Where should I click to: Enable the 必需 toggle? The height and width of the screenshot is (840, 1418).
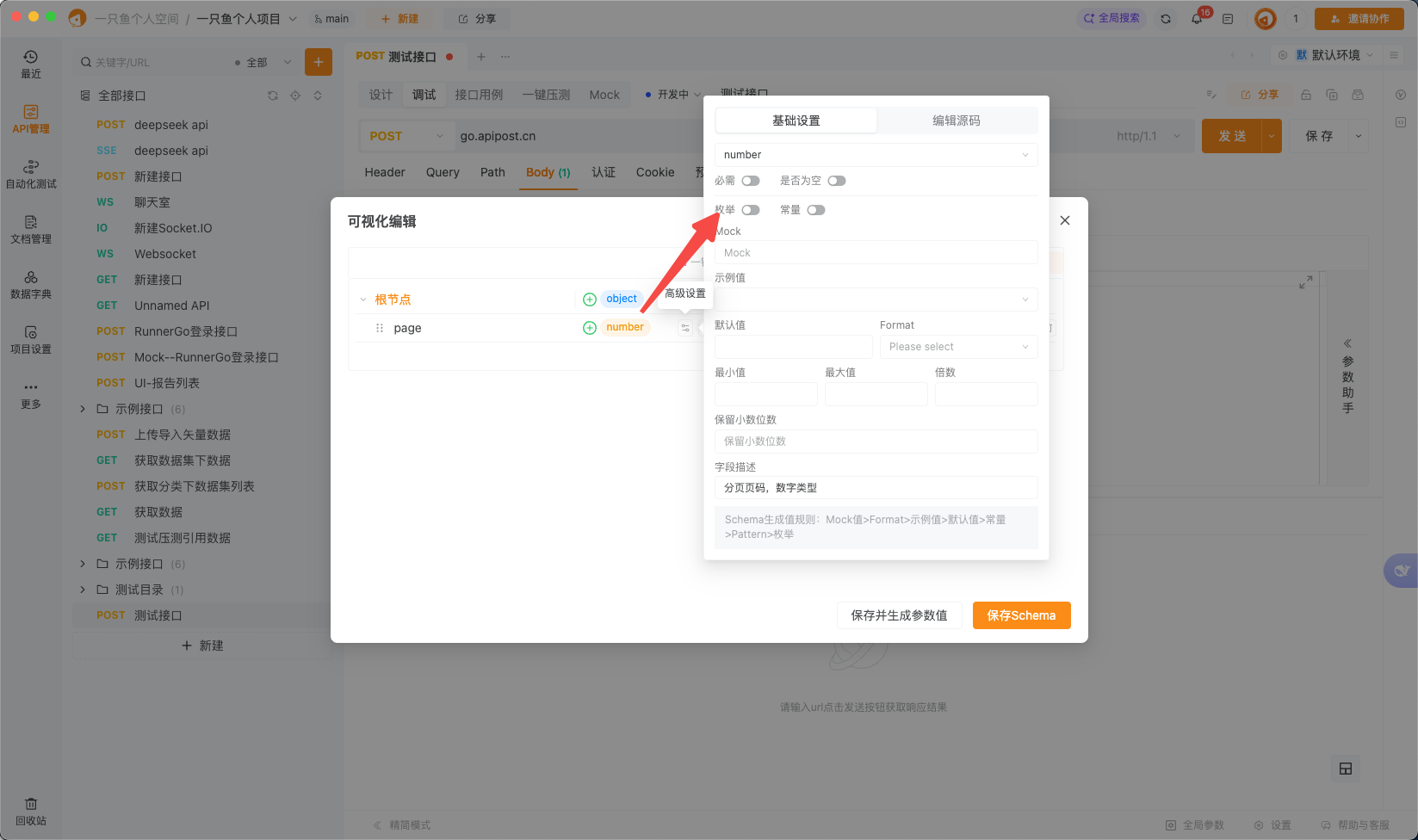750,180
